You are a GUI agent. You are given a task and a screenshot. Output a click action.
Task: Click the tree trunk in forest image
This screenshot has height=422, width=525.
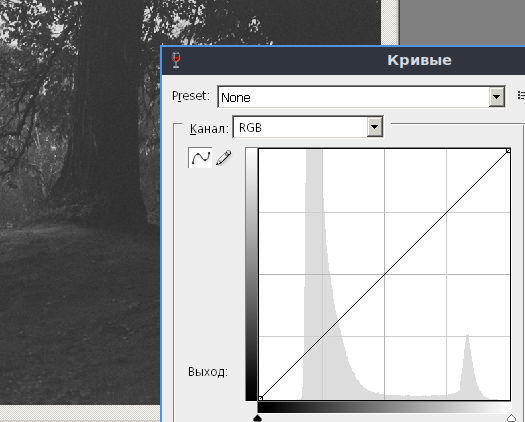tap(104, 111)
